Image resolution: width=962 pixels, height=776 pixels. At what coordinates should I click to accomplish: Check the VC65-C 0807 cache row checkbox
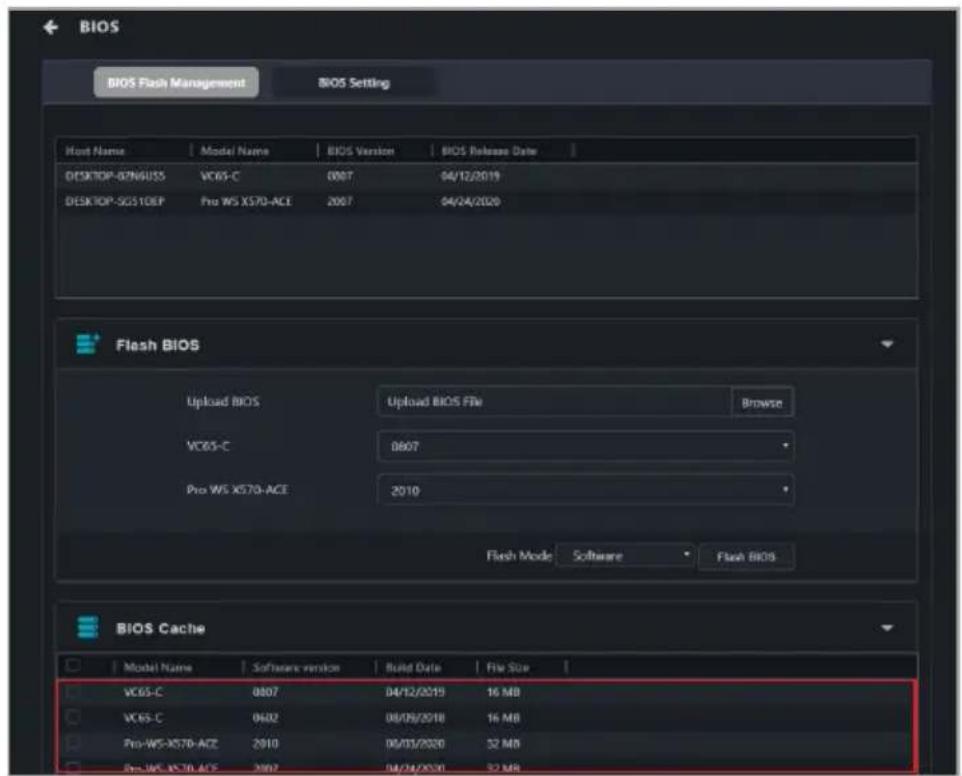(x=72, y=692)
